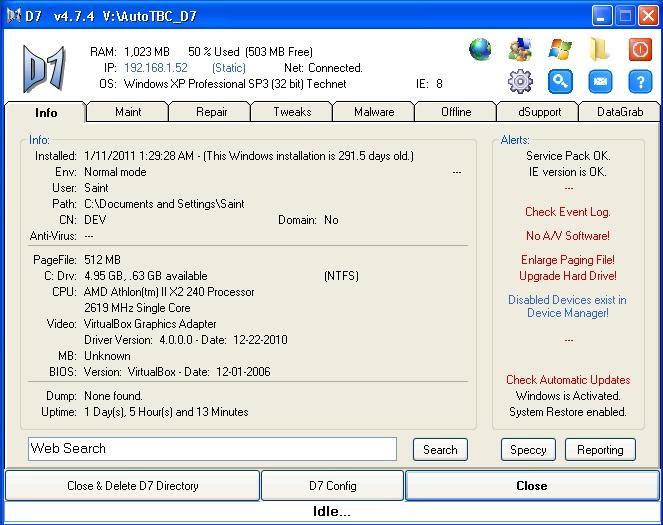Click the IE version is OK. text

(567, 172)
